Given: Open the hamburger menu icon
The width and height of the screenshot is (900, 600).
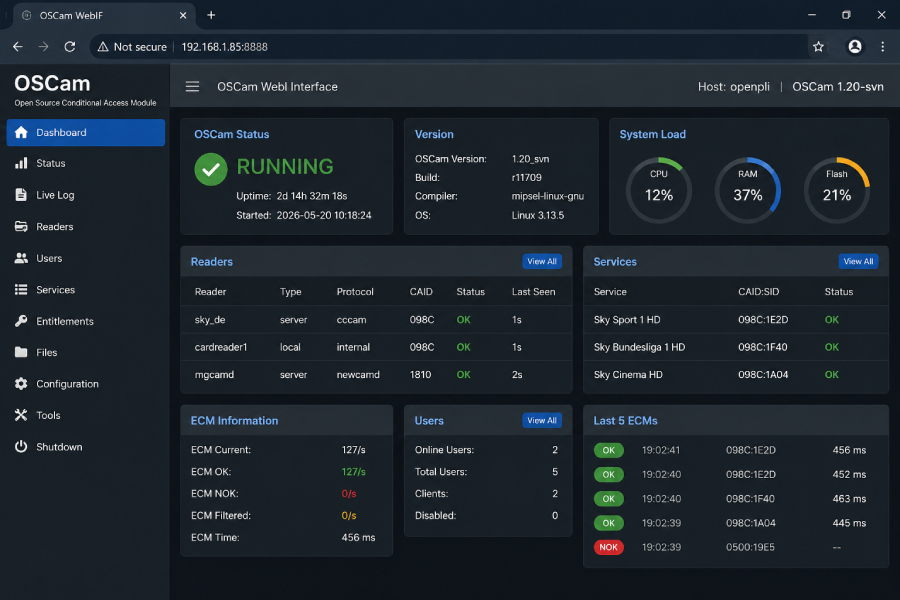Looking at the screenshot, I should (192, 87).
